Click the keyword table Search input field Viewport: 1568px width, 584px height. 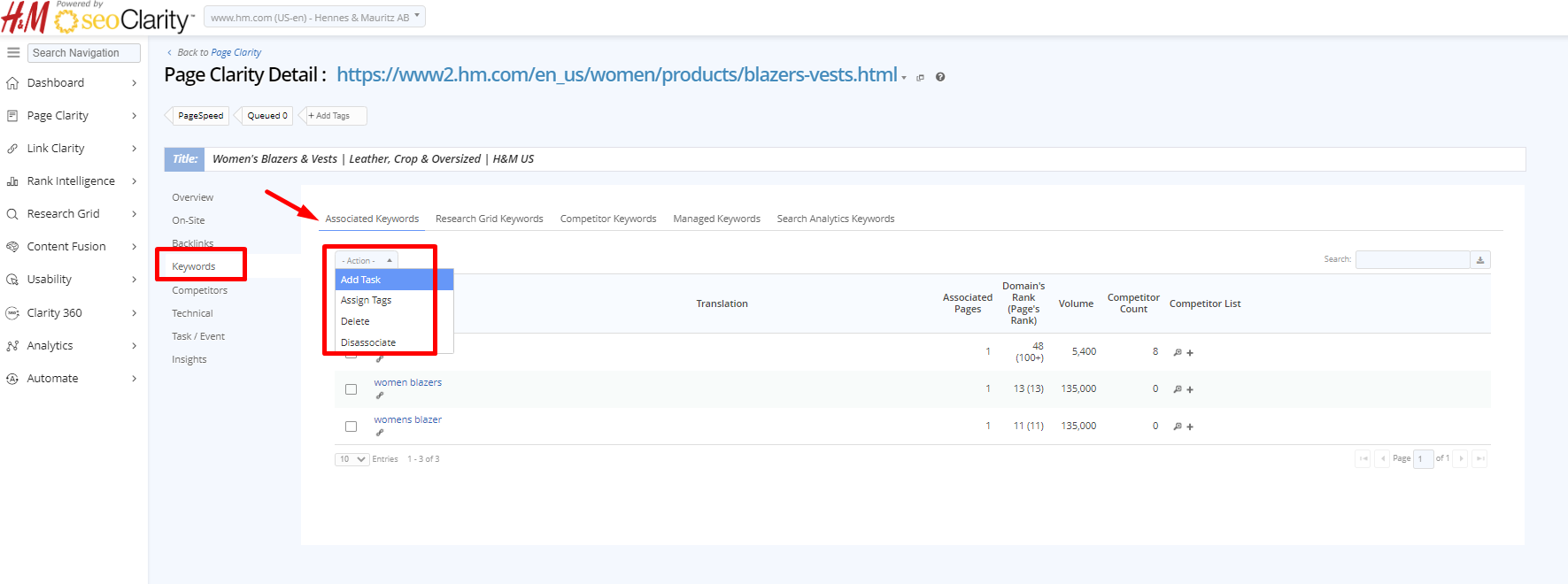tap(1412, 260)
